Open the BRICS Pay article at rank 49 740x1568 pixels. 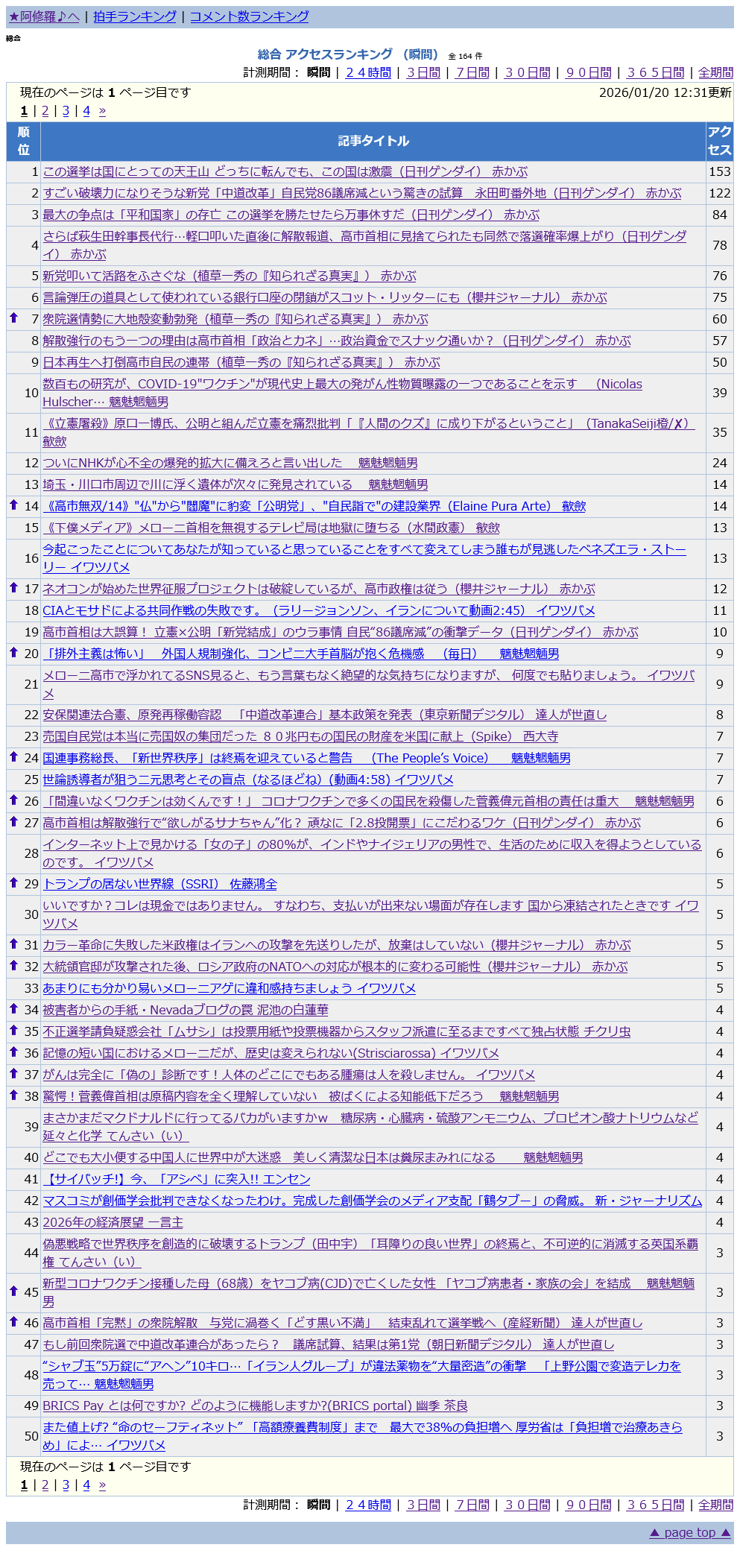click(255, 1406)
